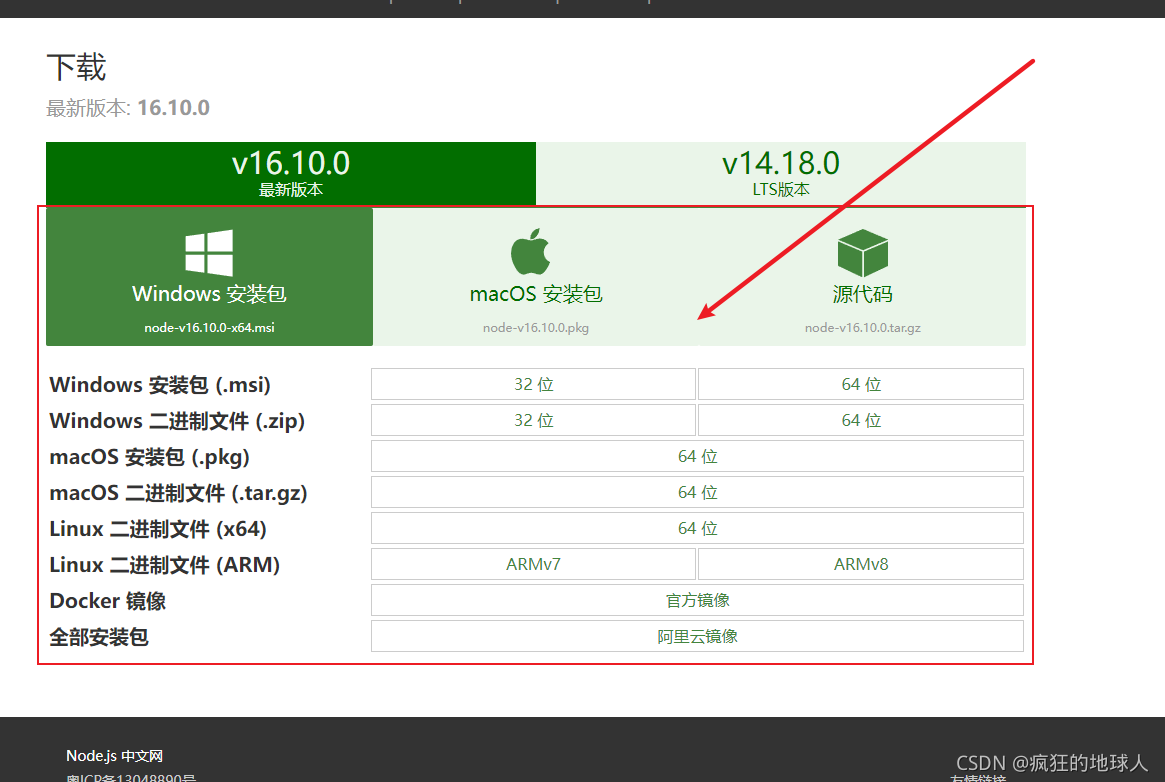Open the Aliyun mirror for all packages
Viewport: 1165px width, 782px height.
(x=698, y=636)
